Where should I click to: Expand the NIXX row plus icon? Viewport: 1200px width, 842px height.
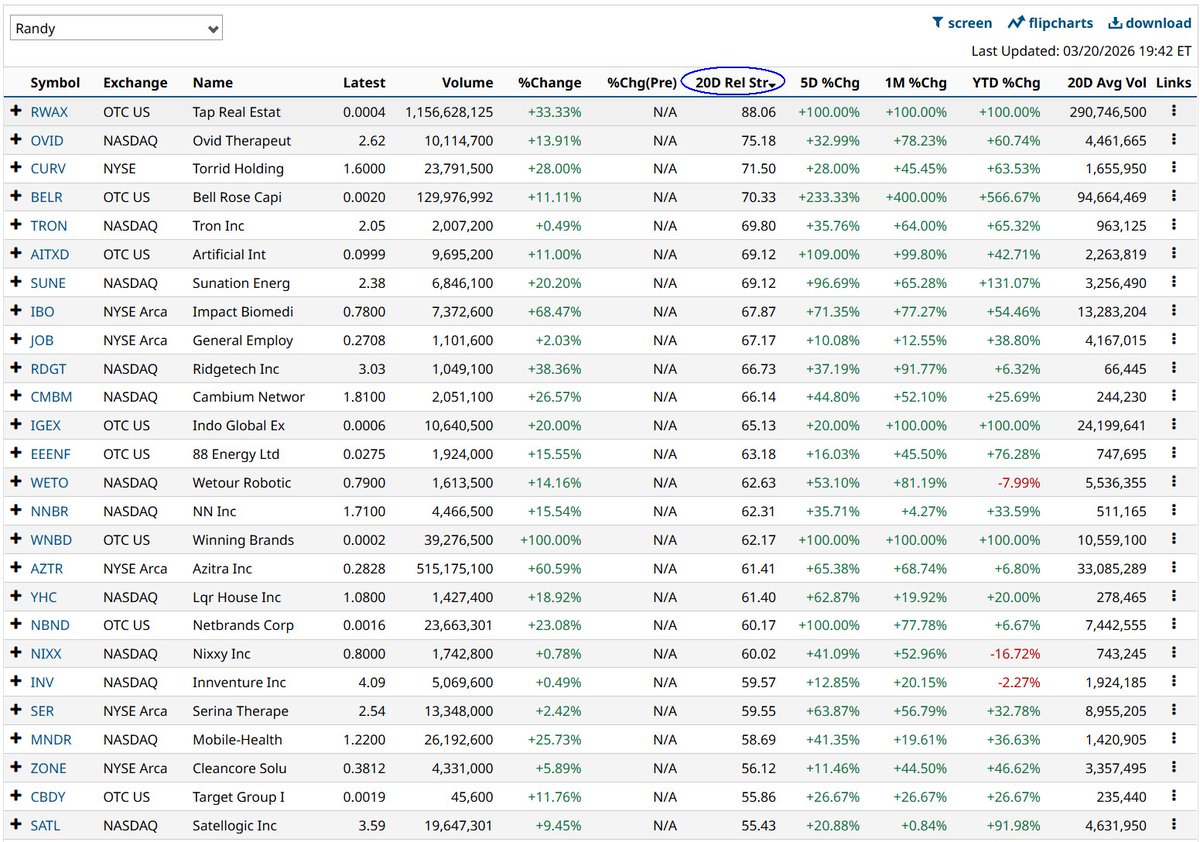[15, 654]
